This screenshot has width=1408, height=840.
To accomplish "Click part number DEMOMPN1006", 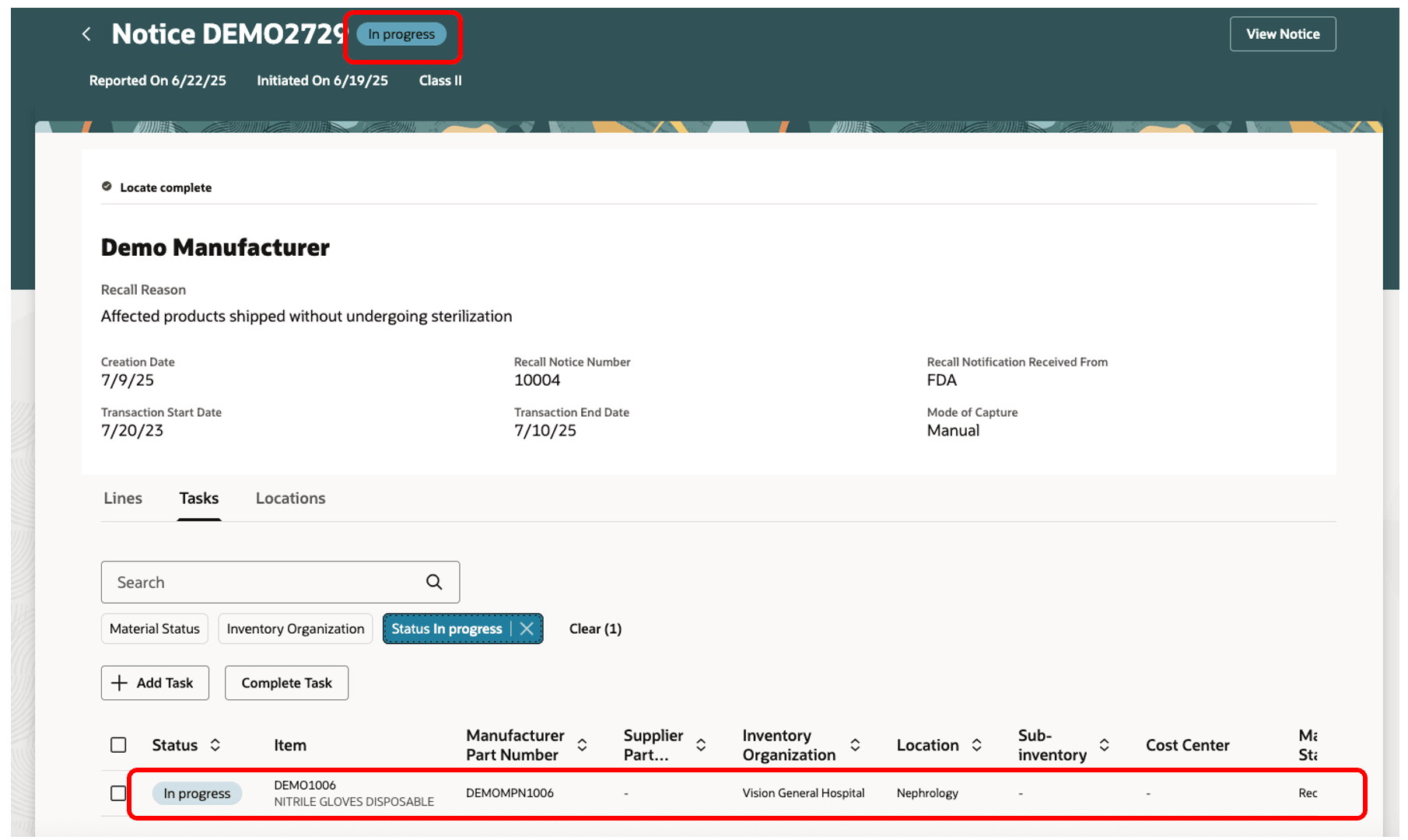I will 510,793.
